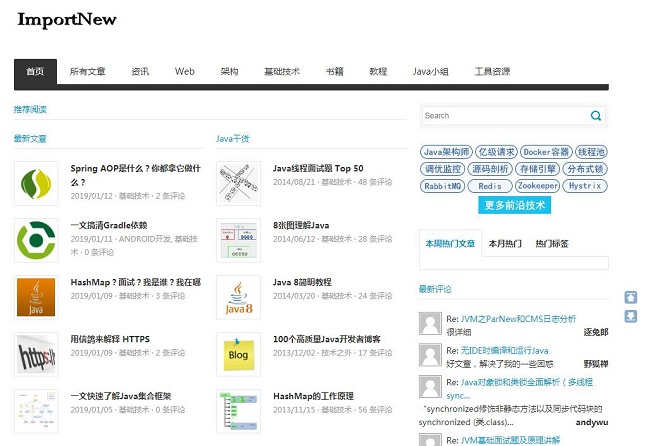Viewport: 660px width, 446px height.
Task: Click the scroll-to-top arrow icon
Action: point(631,297)
